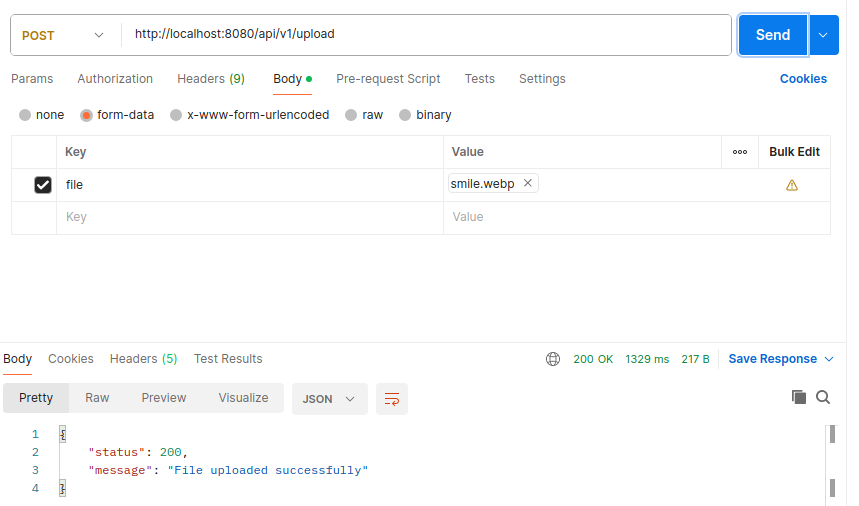Toggle the response word-wrap icon
The image size is (859, 506).
point(392,399)
